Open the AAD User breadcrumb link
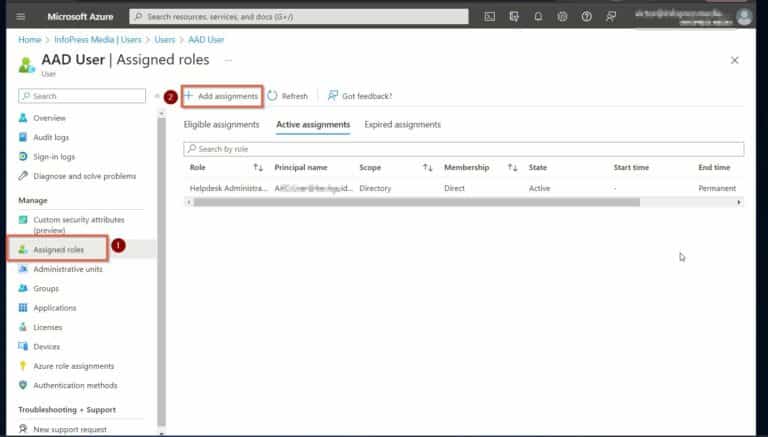 tap(206, 40)
